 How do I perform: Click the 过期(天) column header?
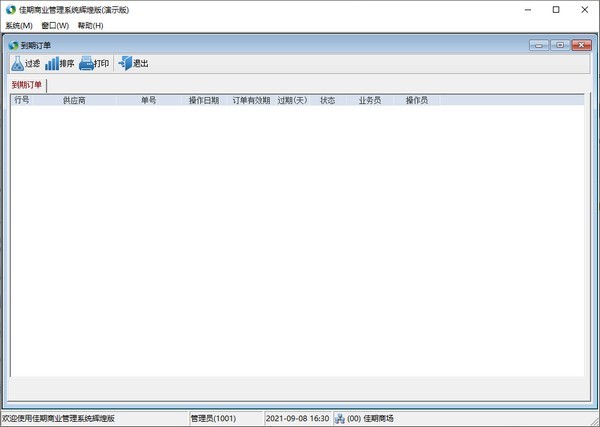(x=292, y=100)
